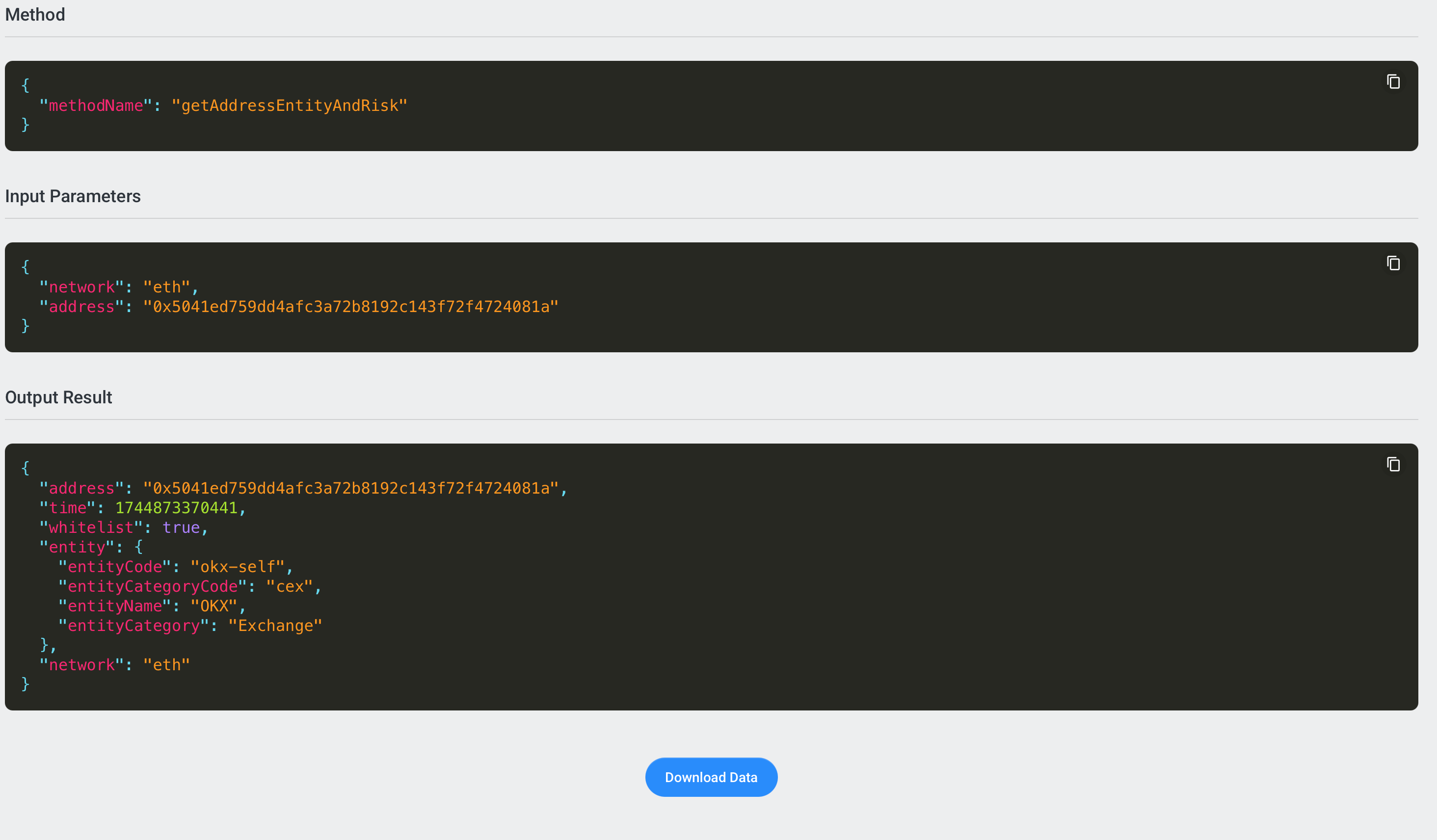Click the entityCategory Exchange value

(275, 626)
